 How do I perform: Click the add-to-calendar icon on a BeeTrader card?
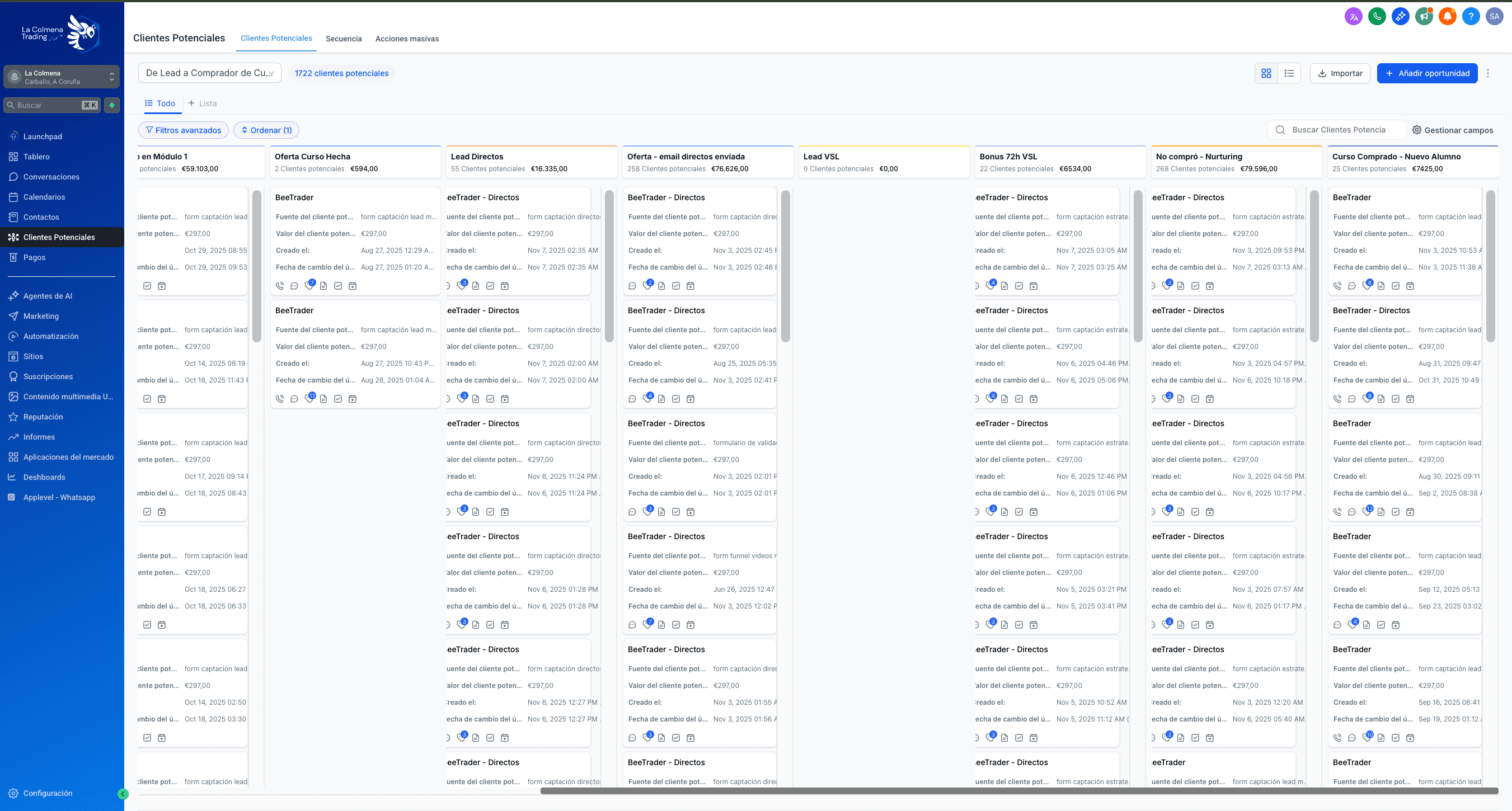coord(353,286)
